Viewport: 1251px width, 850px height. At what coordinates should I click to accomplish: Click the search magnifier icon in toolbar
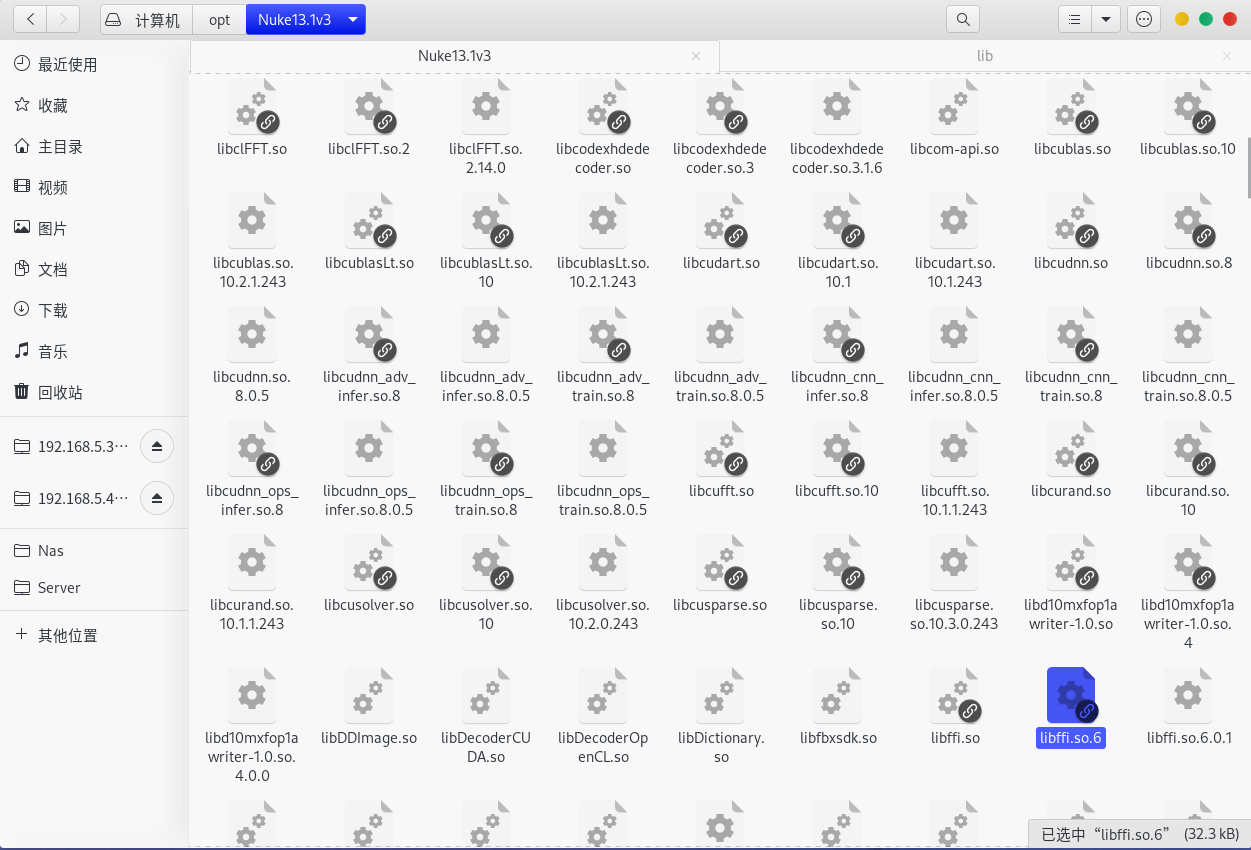pos(962,19)
